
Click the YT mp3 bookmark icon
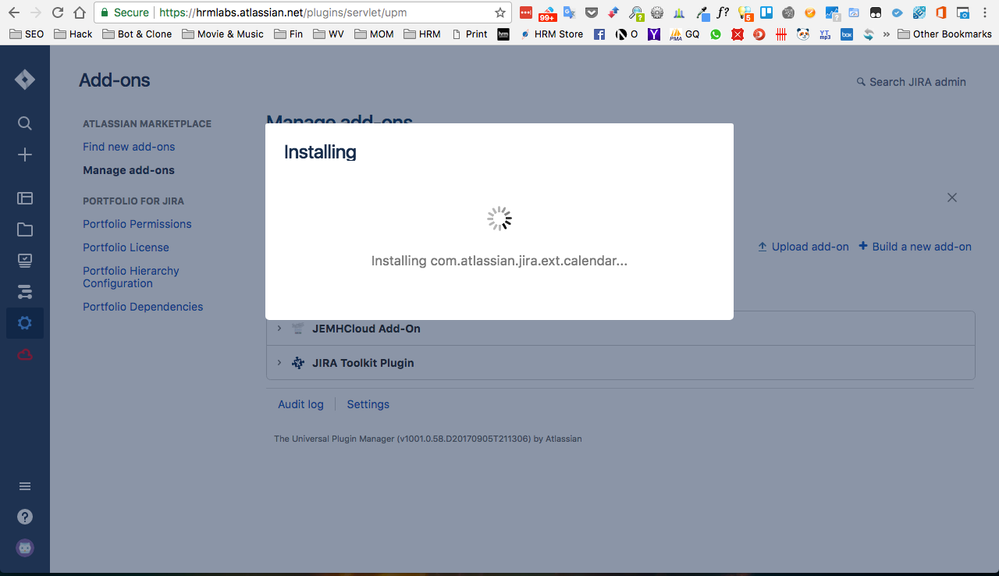[824, 34]
